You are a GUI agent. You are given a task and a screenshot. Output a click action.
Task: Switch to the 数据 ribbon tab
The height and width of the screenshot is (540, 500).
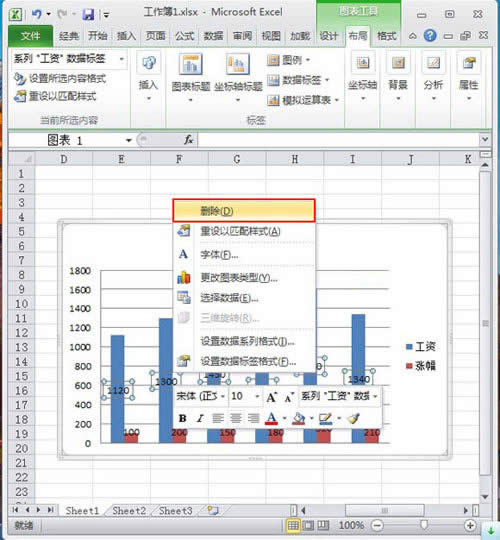click(213, 36)
